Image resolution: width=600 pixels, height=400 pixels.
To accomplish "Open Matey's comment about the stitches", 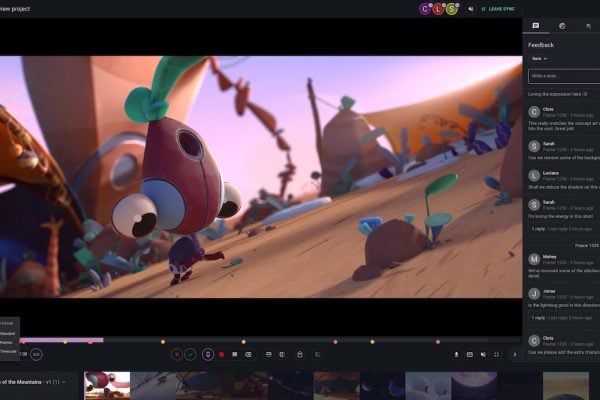I will (563, 266).
